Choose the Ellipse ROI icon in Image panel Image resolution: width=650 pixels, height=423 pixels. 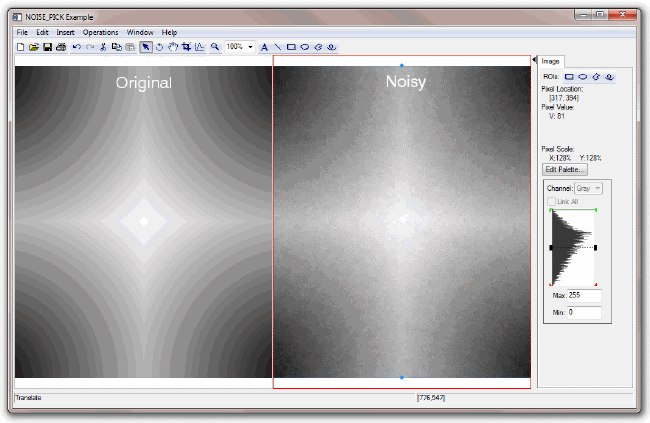pyautogui.click(x=583, y=77)
